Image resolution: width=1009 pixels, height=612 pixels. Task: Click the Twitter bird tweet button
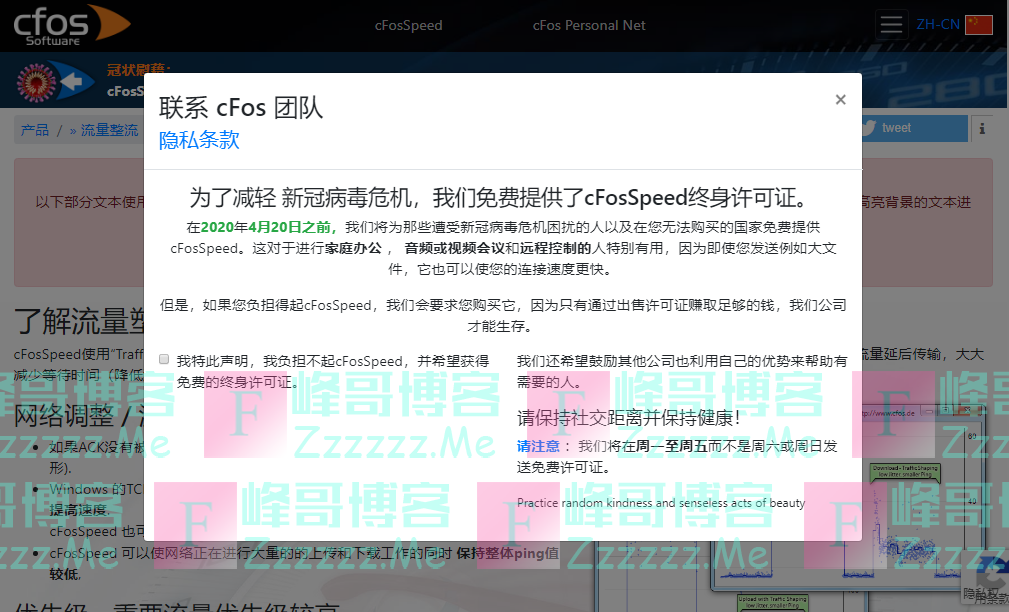pyautogui.click(x=914, y=128)
